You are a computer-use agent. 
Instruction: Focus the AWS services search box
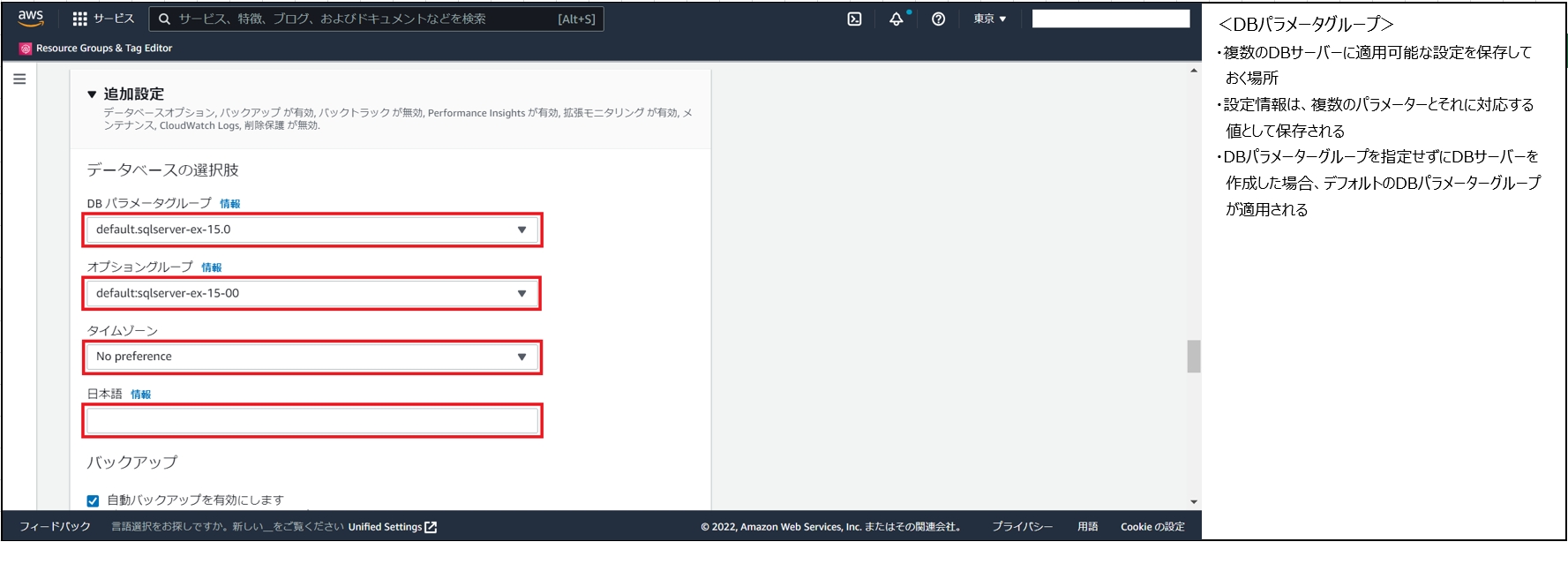[x=377, y=19]
